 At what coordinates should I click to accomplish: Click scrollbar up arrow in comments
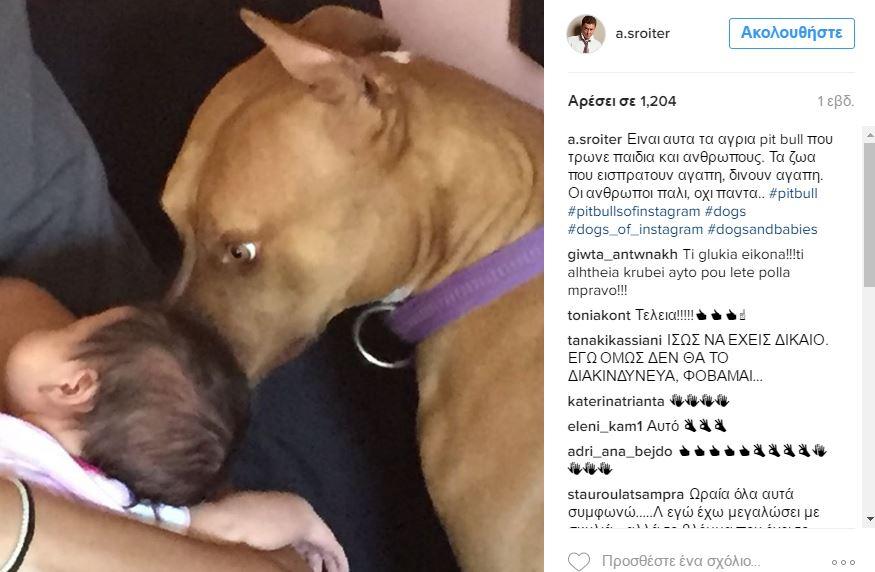(x=869, y=134)
